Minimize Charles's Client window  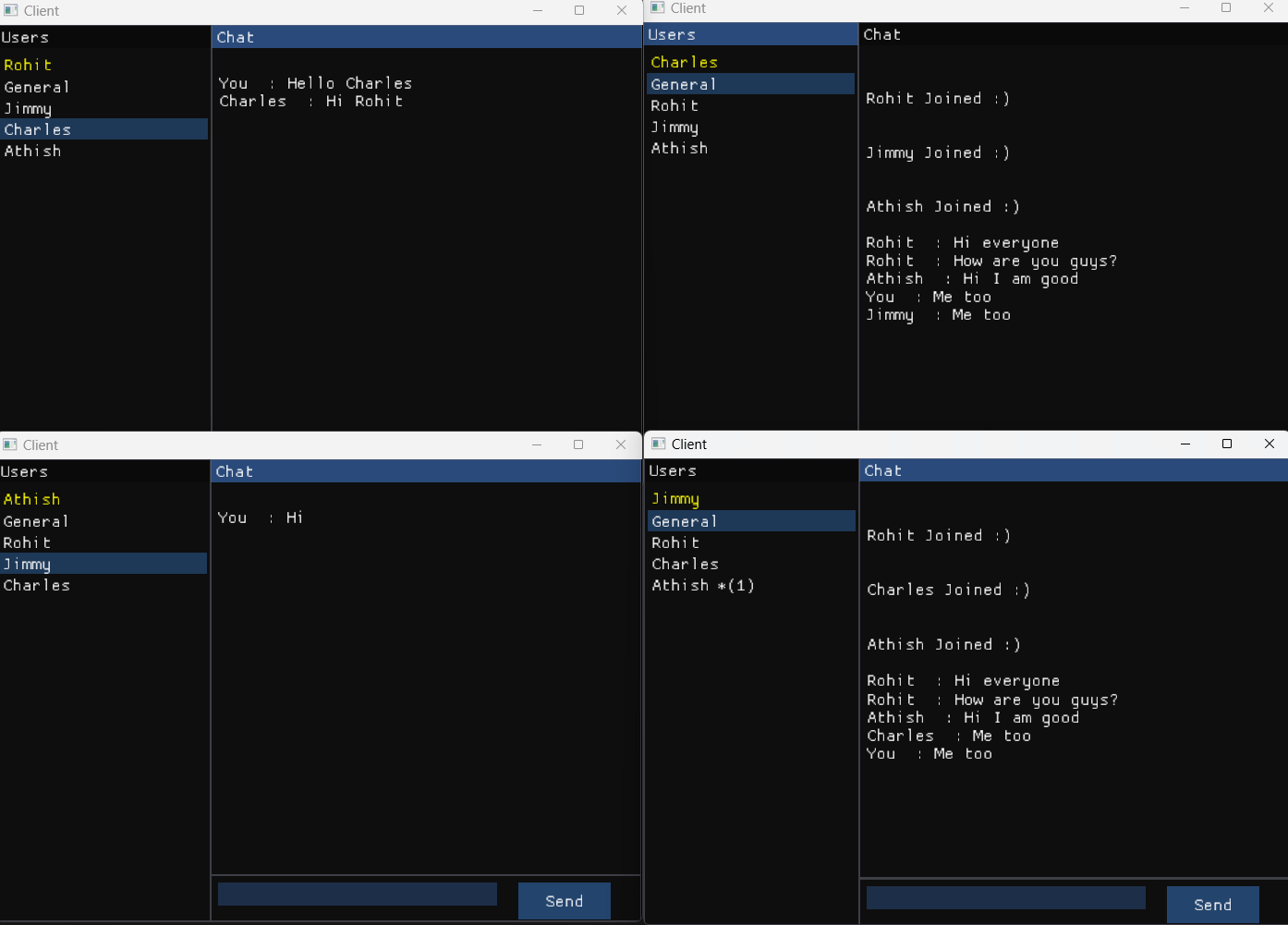coord(1185,7)
